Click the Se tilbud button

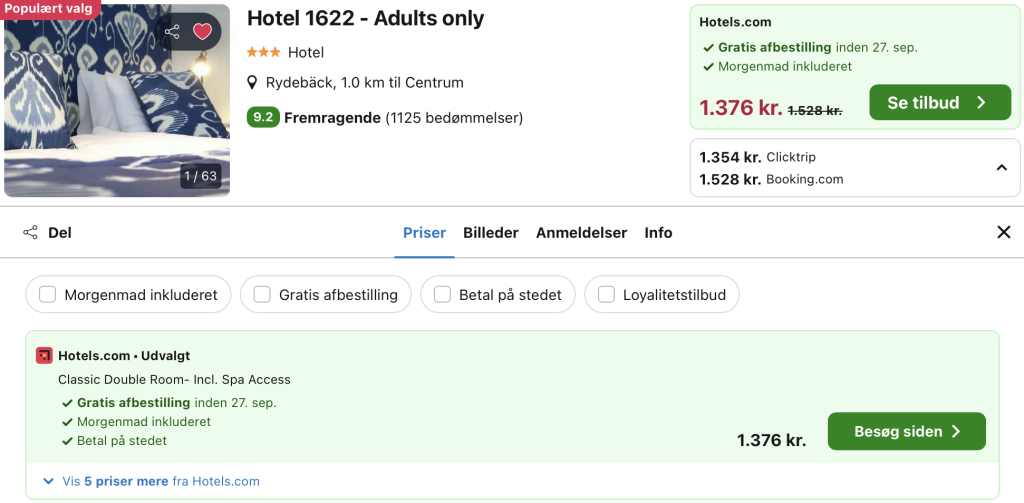pos(940,103)
